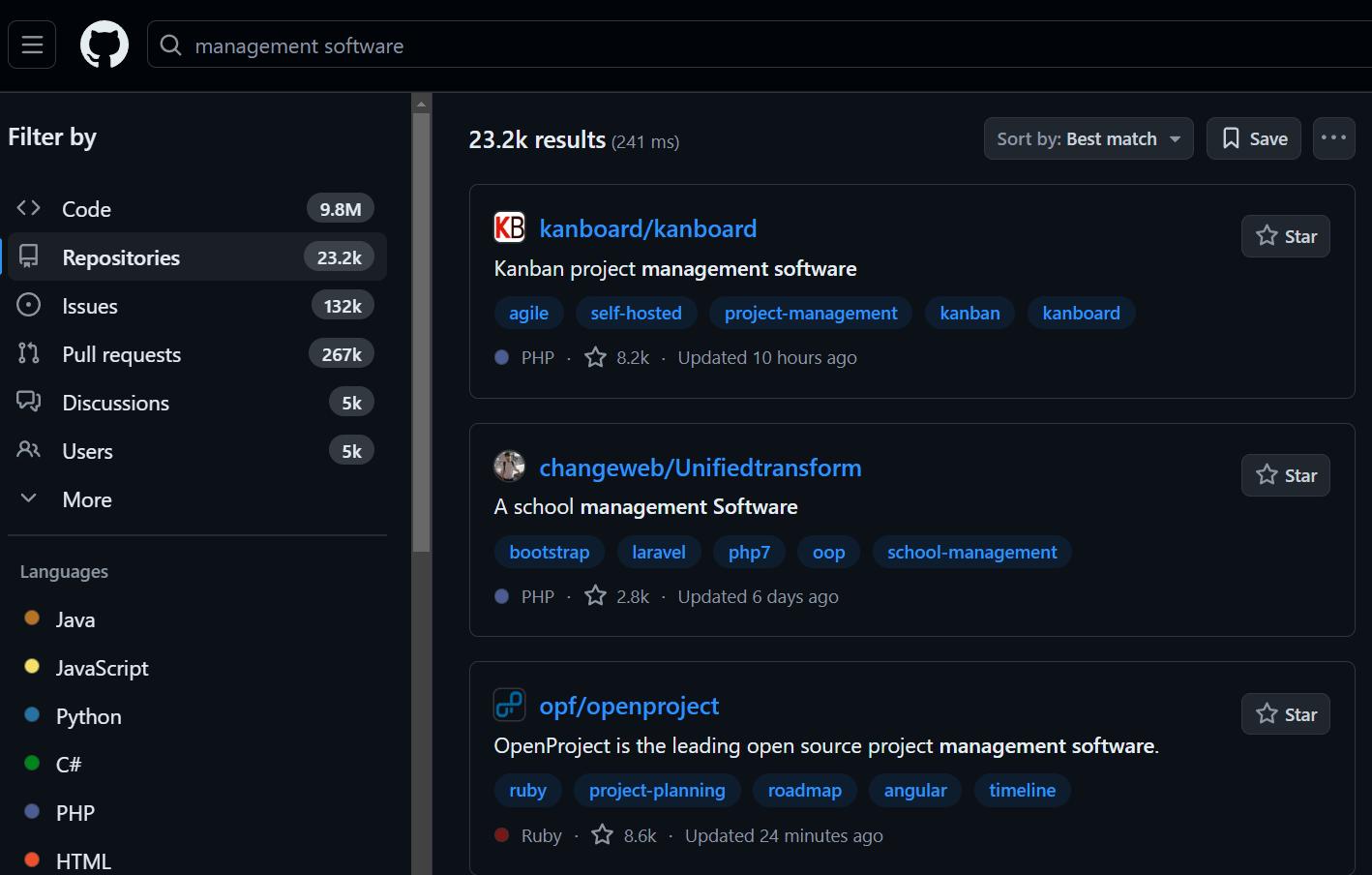
Task: Click the star count icon for kanboard
Action: point(596,357)
